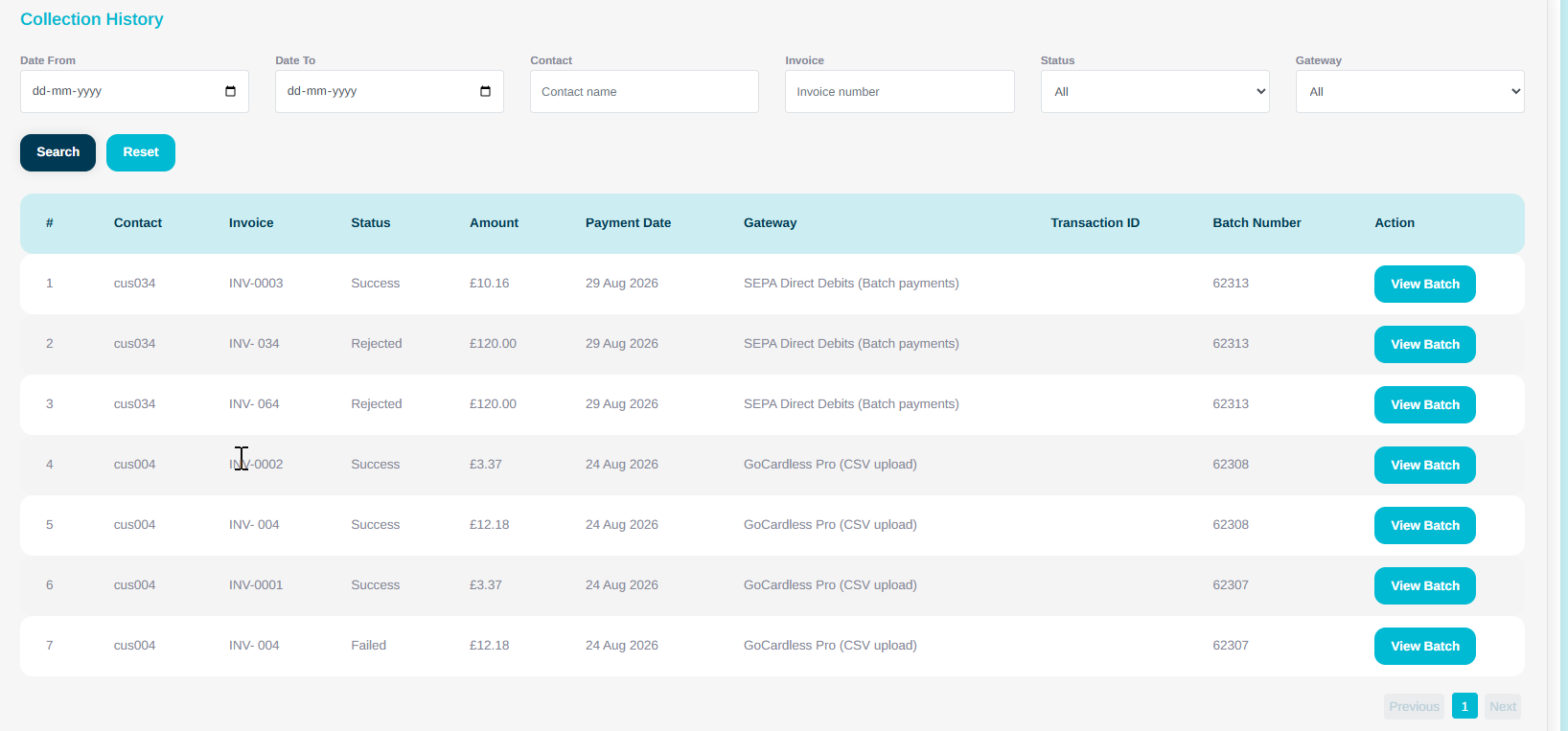Click the Status column header

pos(370,222)
